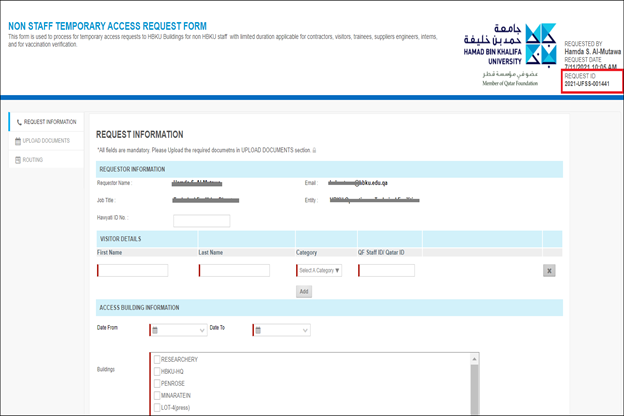Click the QF Staff ID/Qatar ID field
Image resolution: width=624 pixels, height=416 pixels.
click(386, 271)
